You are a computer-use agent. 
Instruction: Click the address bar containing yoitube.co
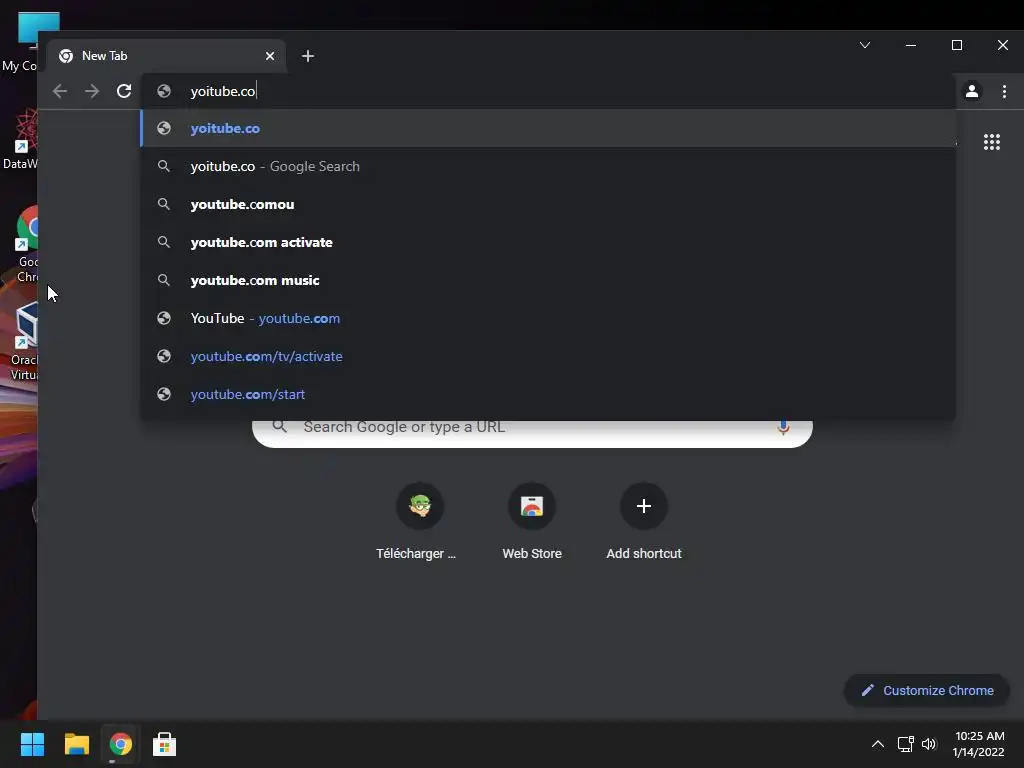[549, 91]
